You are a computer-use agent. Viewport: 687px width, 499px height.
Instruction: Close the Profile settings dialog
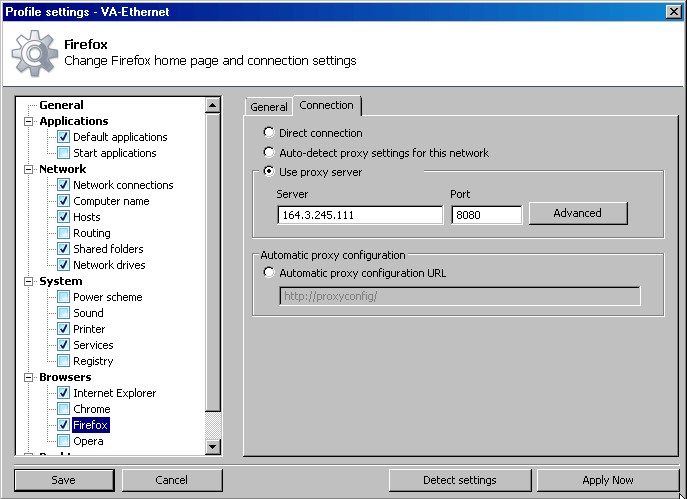pyautogui.click(x=673, y=12)
